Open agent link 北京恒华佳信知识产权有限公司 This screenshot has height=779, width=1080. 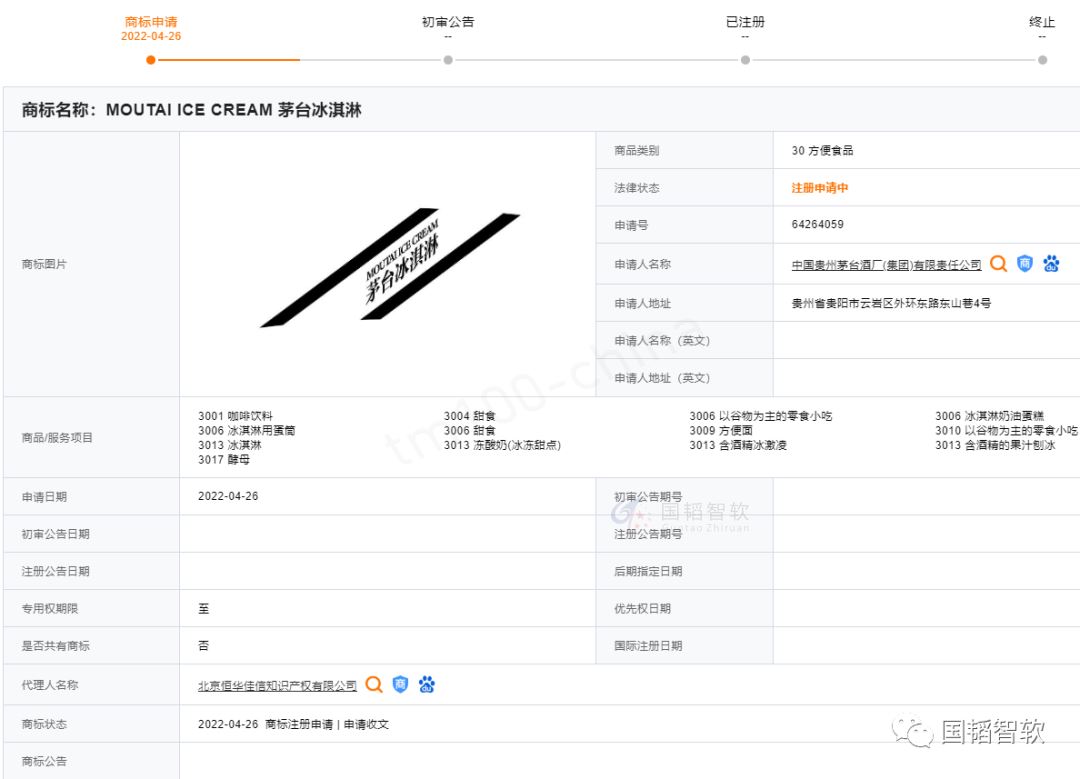pos(277,685)
